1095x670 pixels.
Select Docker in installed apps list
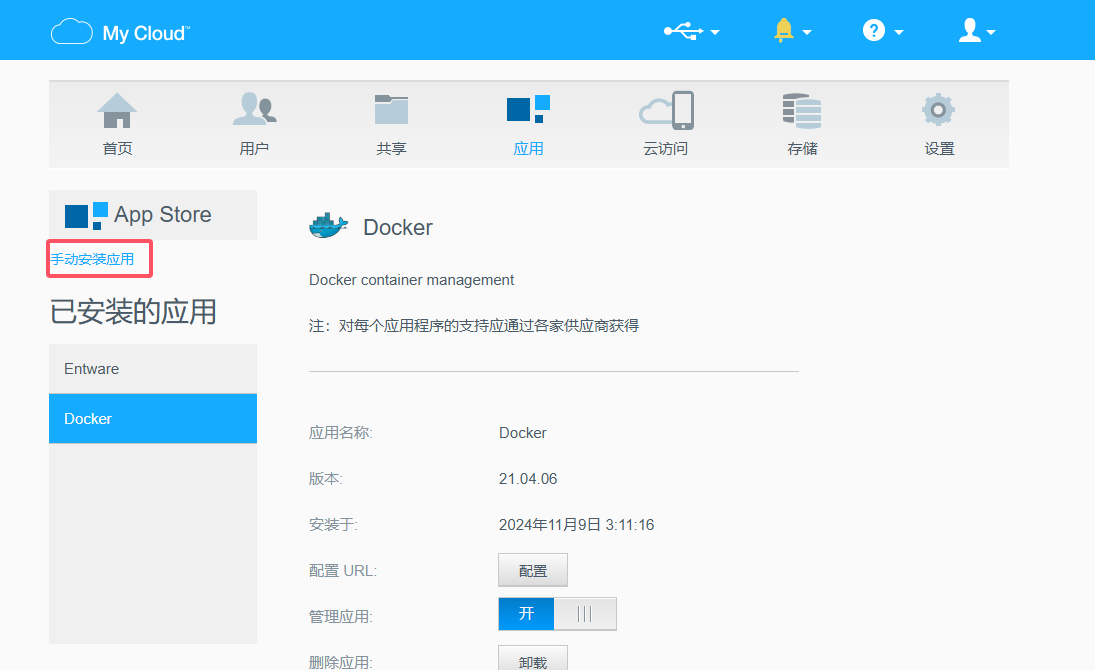tap(153, 418)
